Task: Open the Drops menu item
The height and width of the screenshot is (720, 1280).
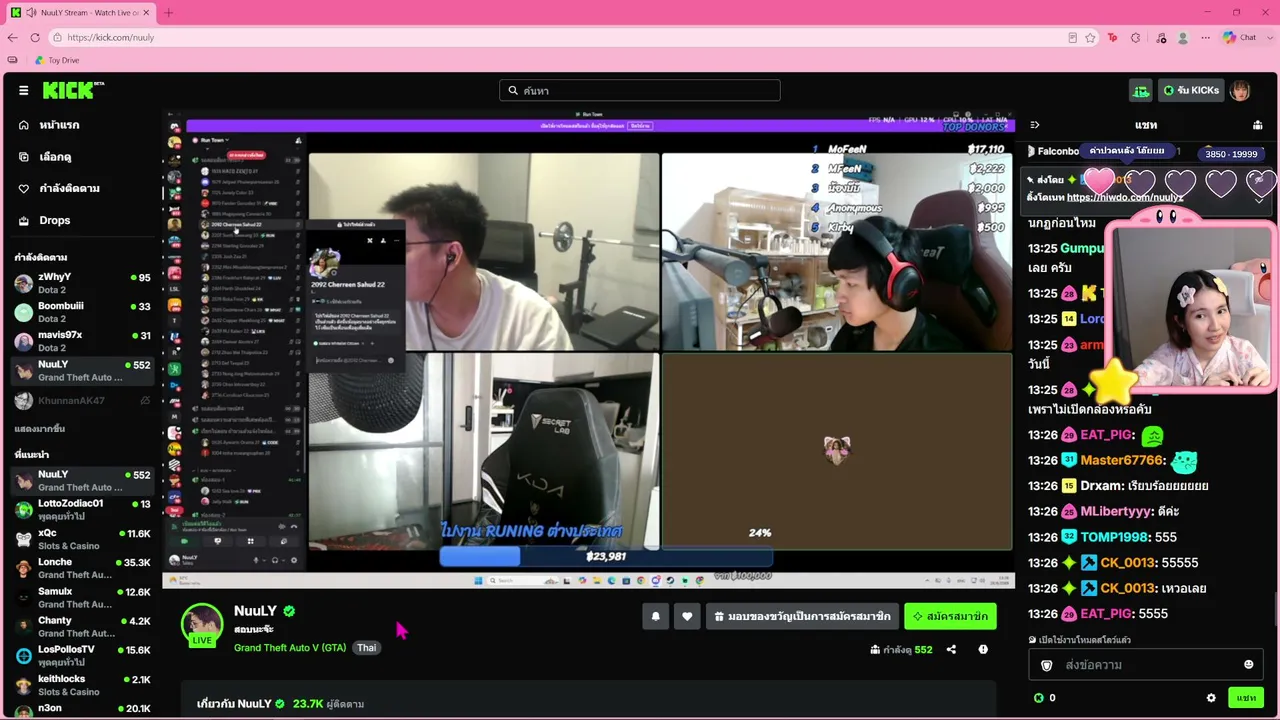Action: (54, 221)
